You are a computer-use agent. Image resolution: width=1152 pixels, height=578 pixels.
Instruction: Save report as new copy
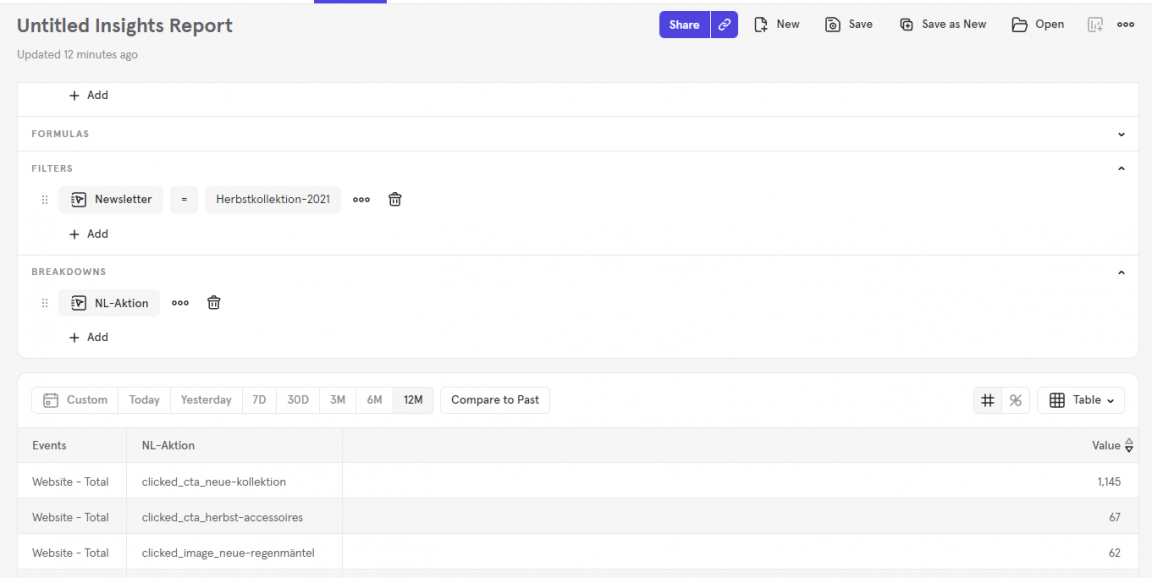tap(942, 24)
